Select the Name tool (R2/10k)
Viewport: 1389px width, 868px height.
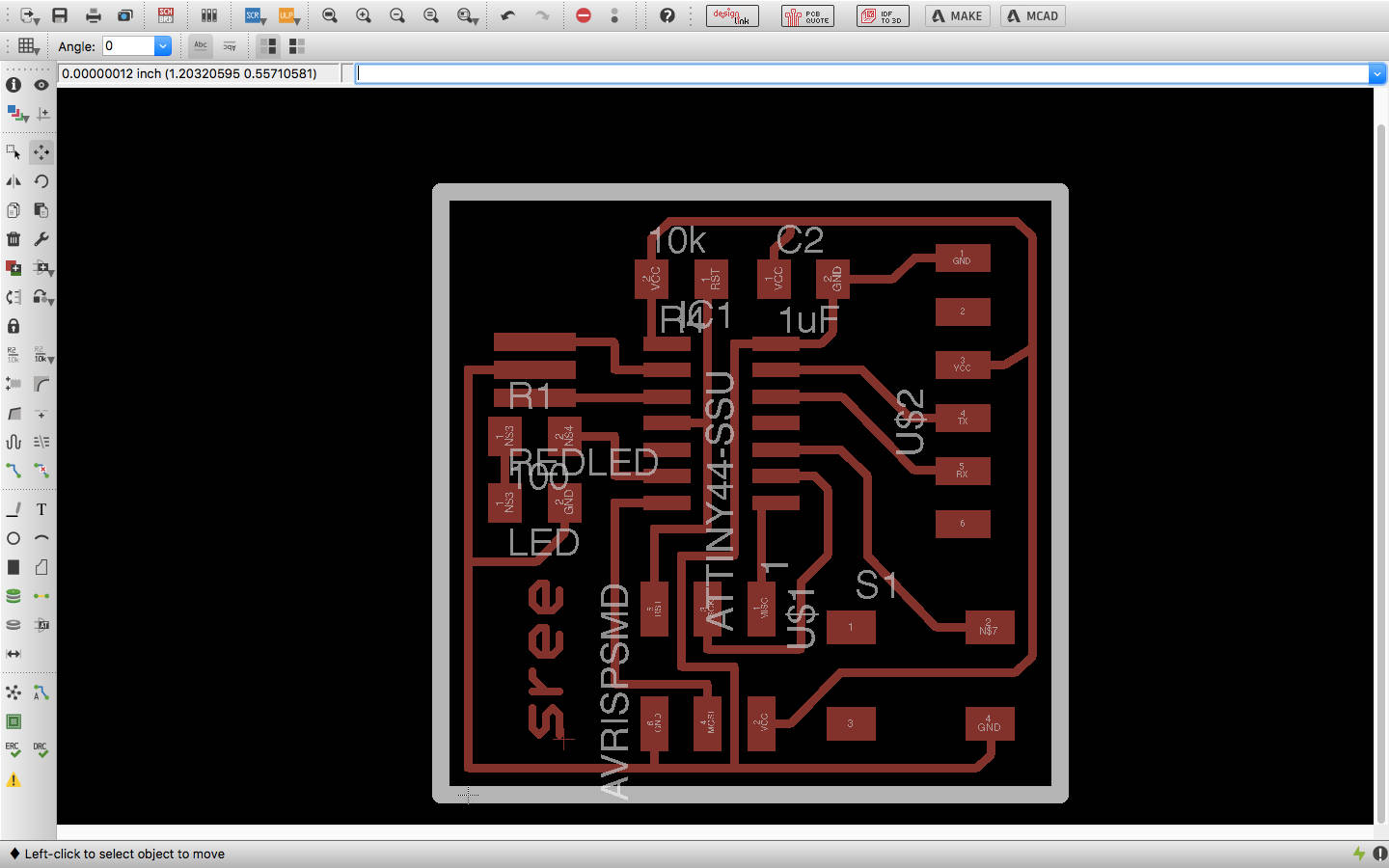coord(14,355)
